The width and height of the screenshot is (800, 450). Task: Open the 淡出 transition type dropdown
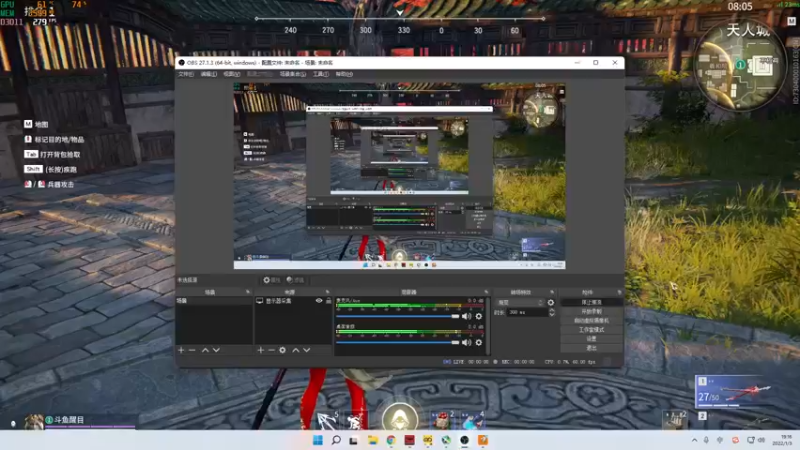coord(520,303)
